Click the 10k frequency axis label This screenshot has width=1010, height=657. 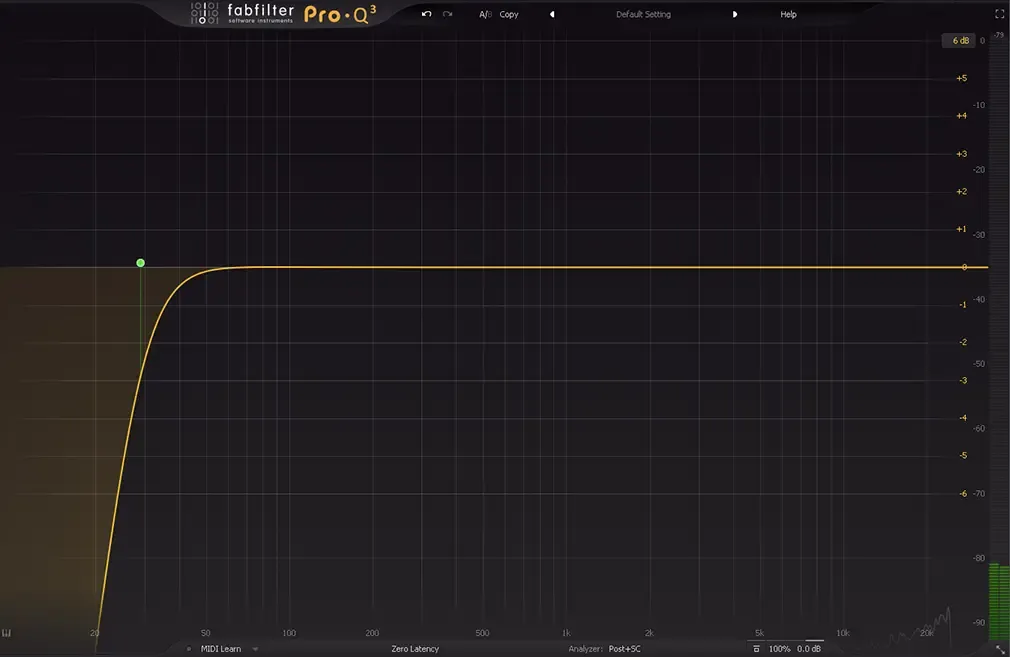click(x=843, y=633)
